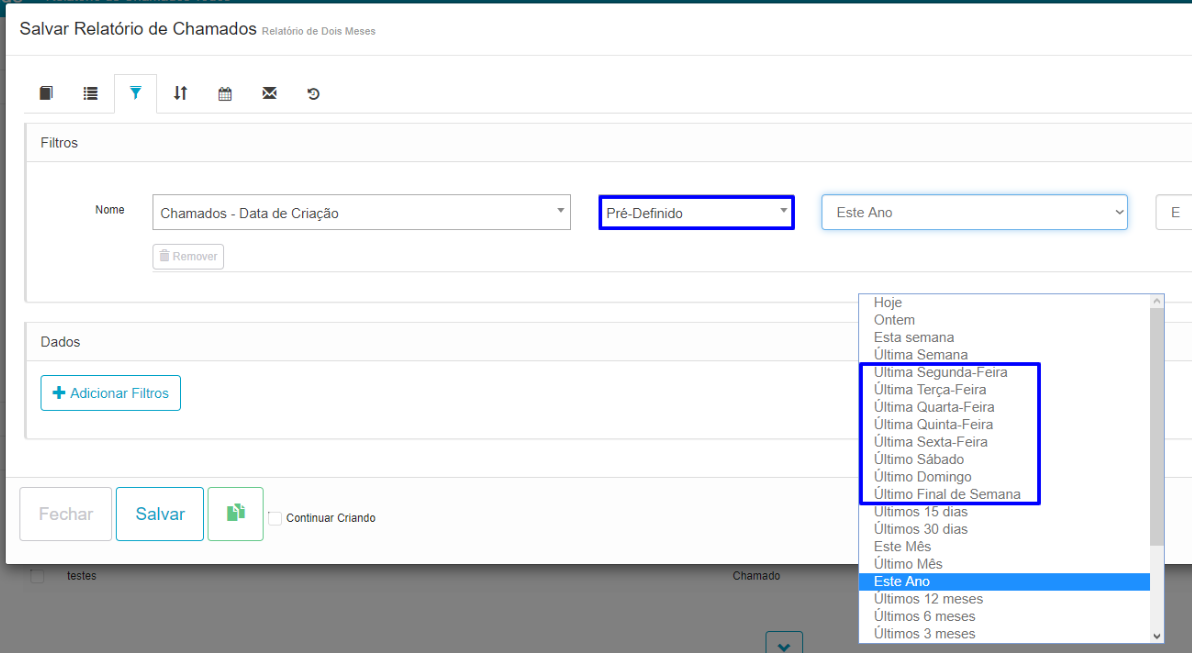Choose Últimos 12 meses option
The width and height of the screenshot is (1192, 653).
tap(928, 600)
